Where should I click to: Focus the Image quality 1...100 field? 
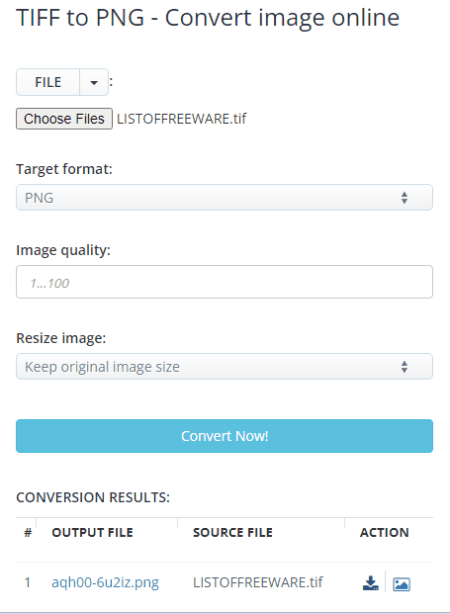(x=224, y=282)
